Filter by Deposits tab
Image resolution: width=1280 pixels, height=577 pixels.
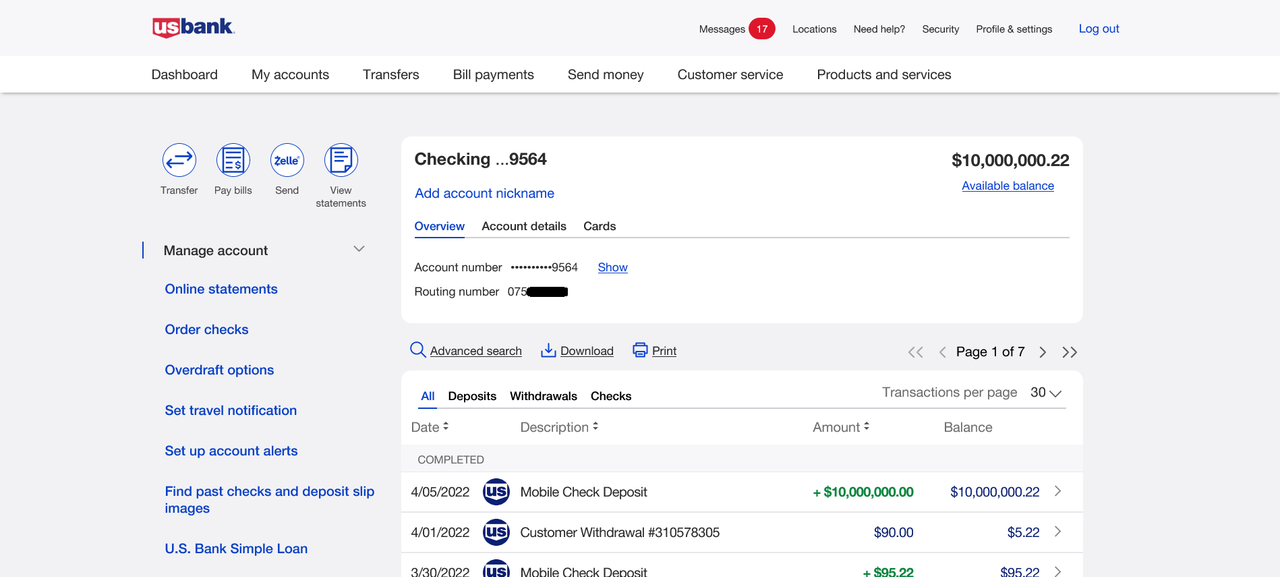click(x=472, y=396)
